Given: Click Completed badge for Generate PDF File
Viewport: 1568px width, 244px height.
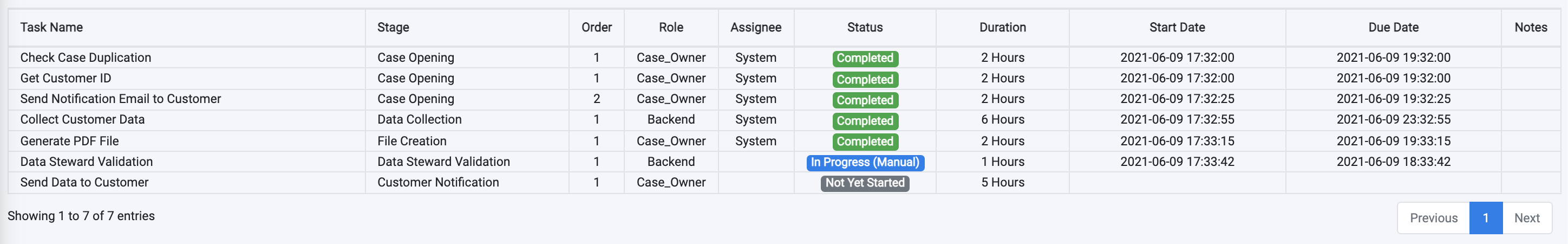Looking at the screenshot, I should pyautogui.click(x=864, y=142).
